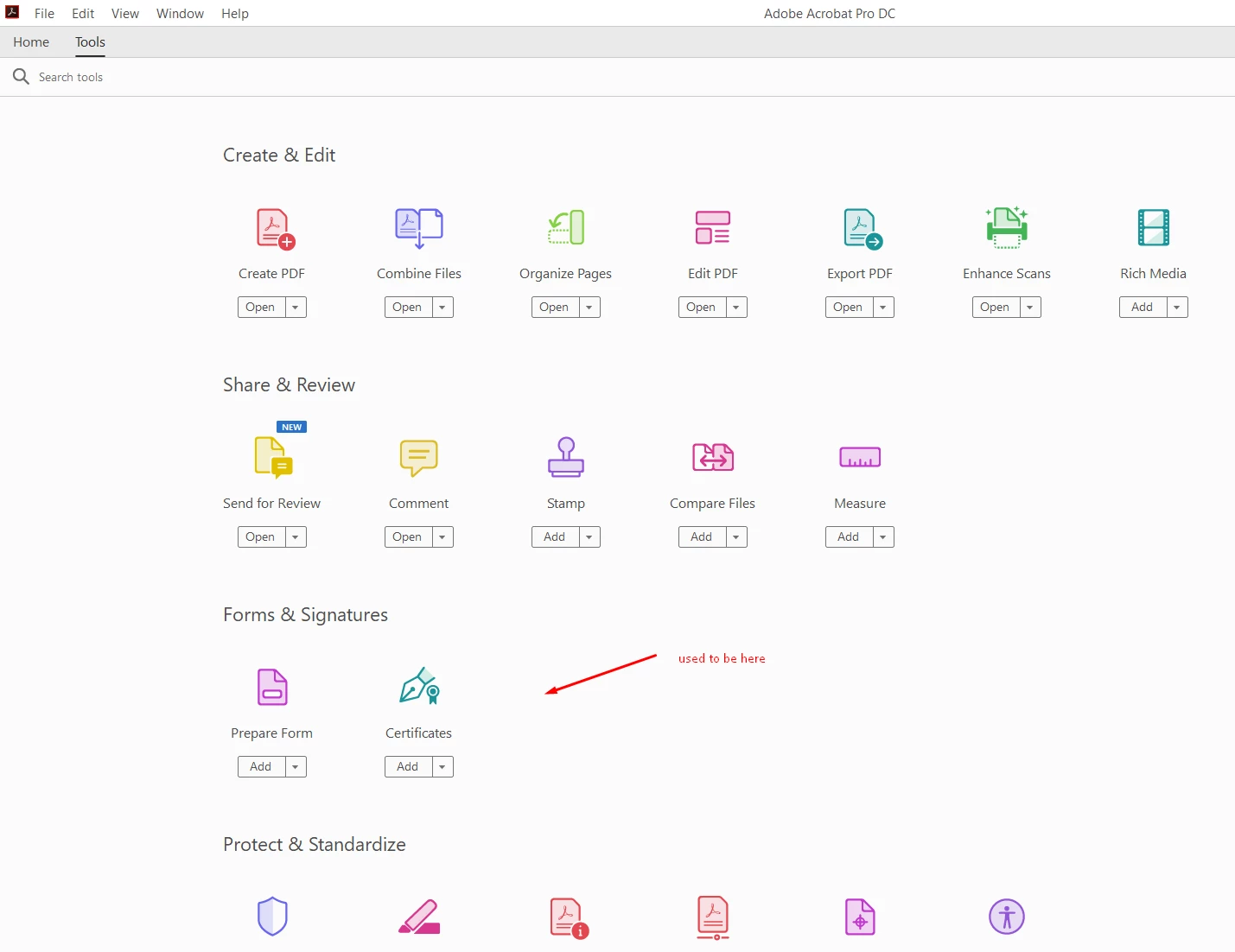Screen dimensions: 1235x952
Task: Click Open under Organize Pages
Action: click(555, 307)
